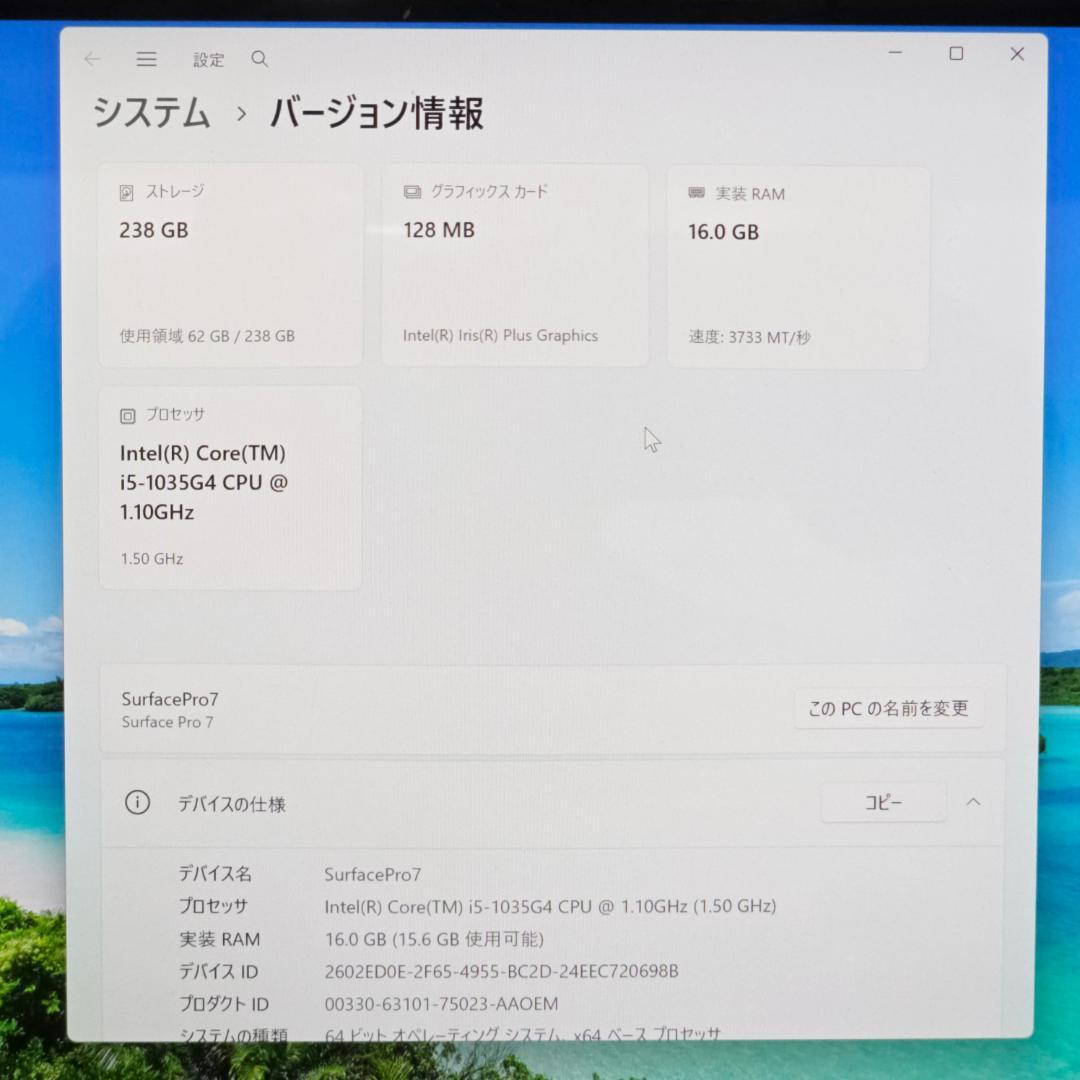
Task: Click the 使用領域 62 GB / 238 GB text
Action: 207,336
